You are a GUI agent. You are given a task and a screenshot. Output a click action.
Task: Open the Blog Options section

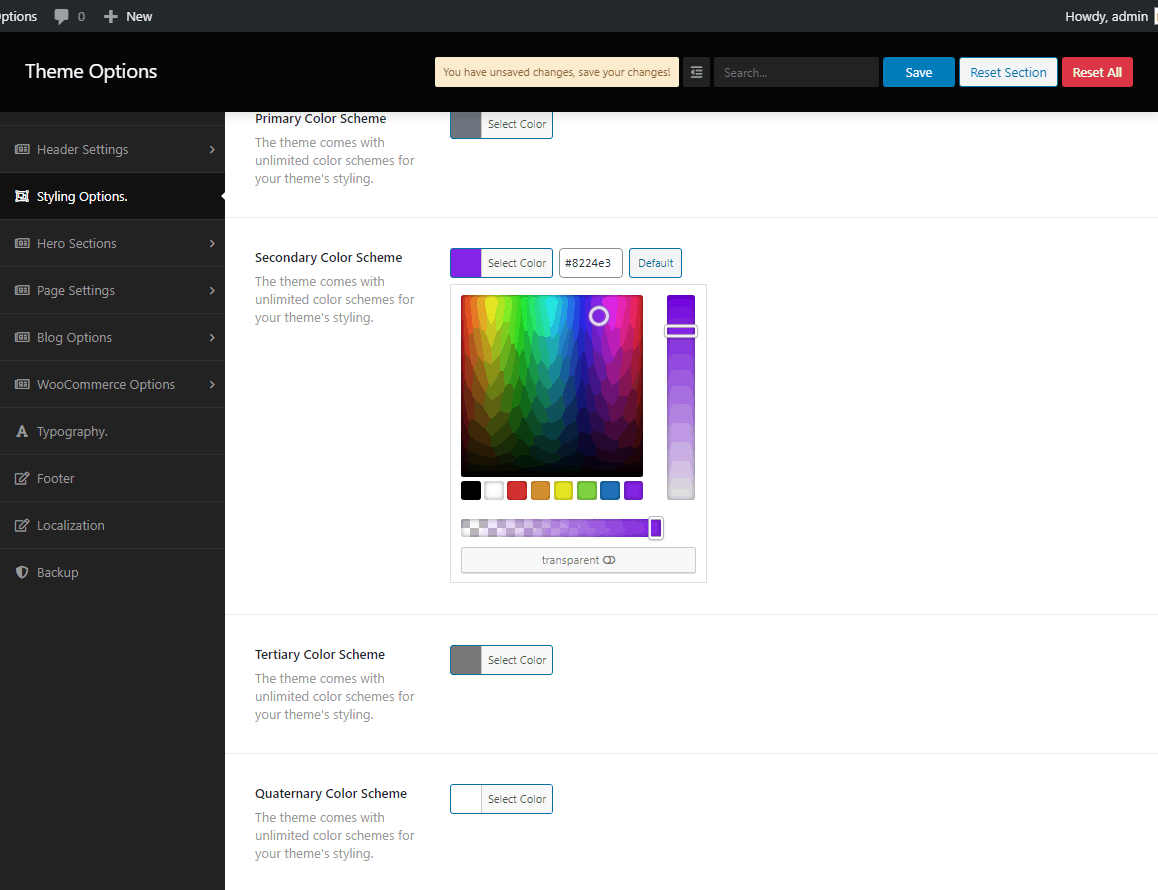click(x=112, y=337)
